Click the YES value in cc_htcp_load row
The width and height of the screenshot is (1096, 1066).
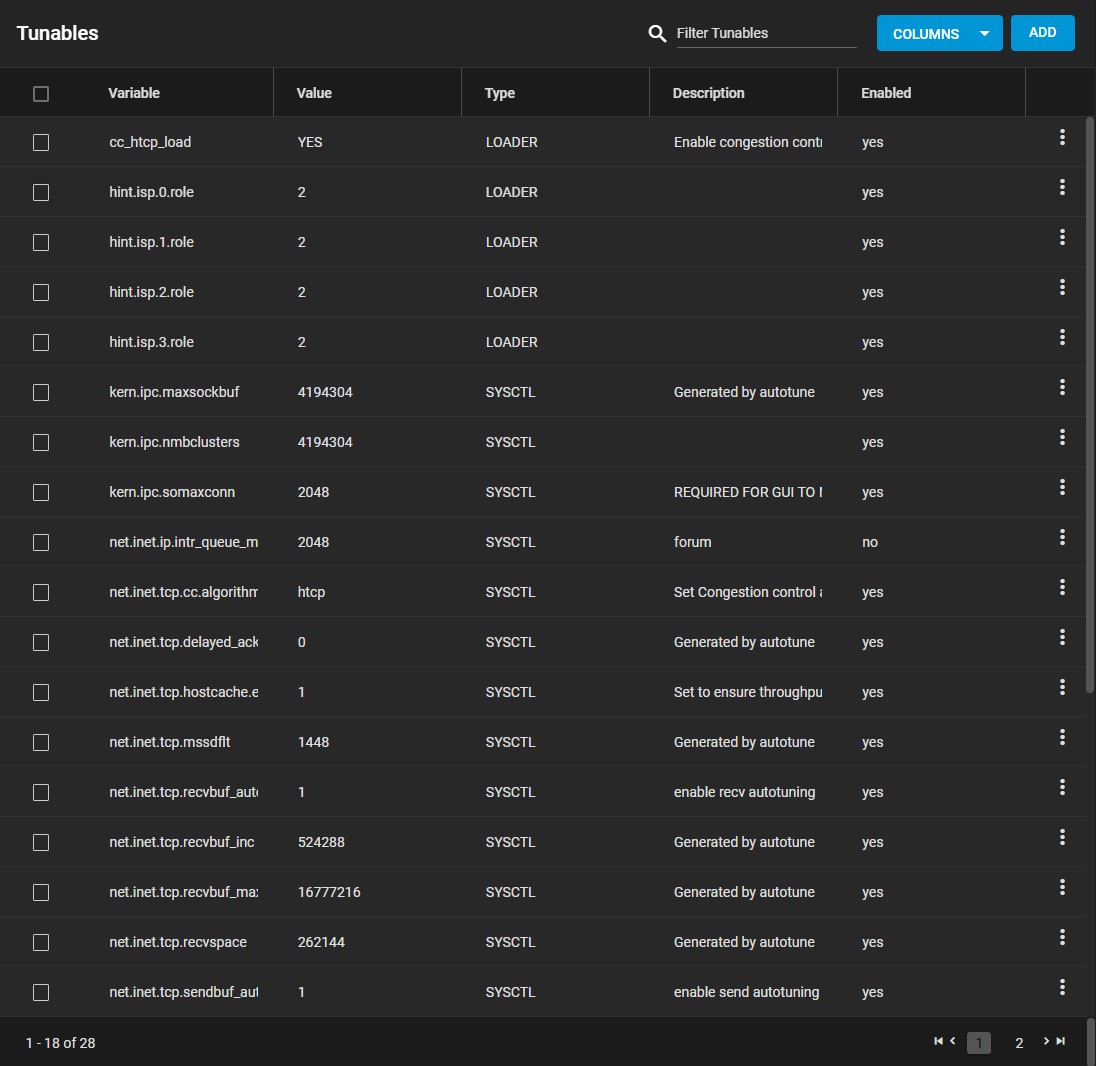[310, 142]
